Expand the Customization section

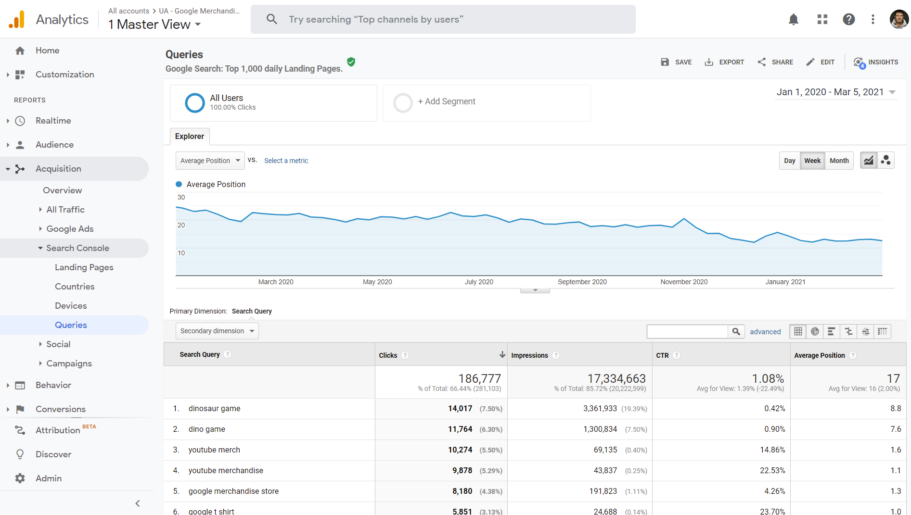point(8,74)
